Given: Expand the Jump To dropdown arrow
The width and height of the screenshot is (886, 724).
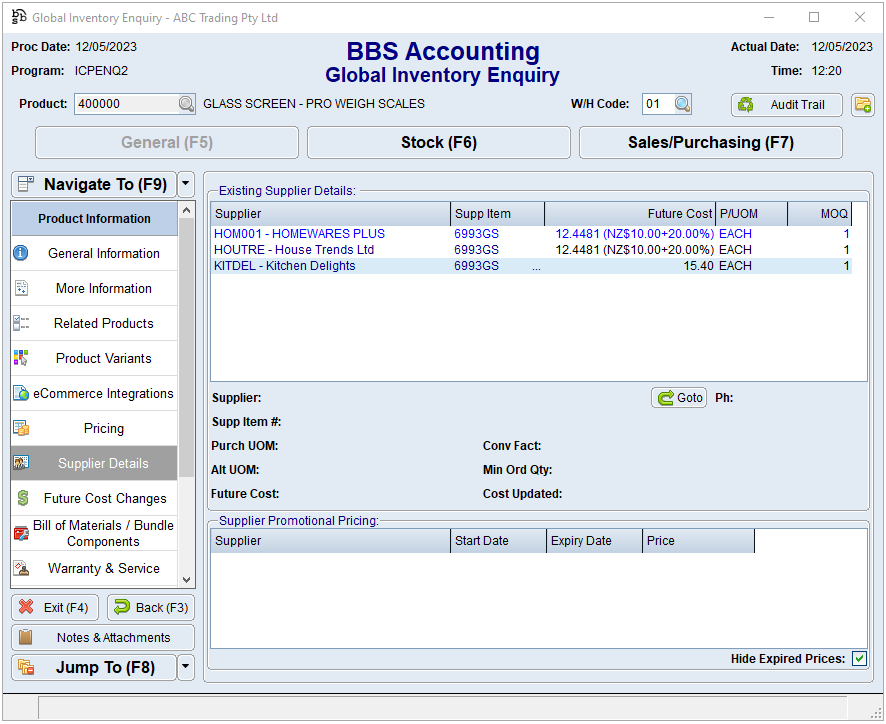Looking at the screenshot, I should (x=186, y=668).
